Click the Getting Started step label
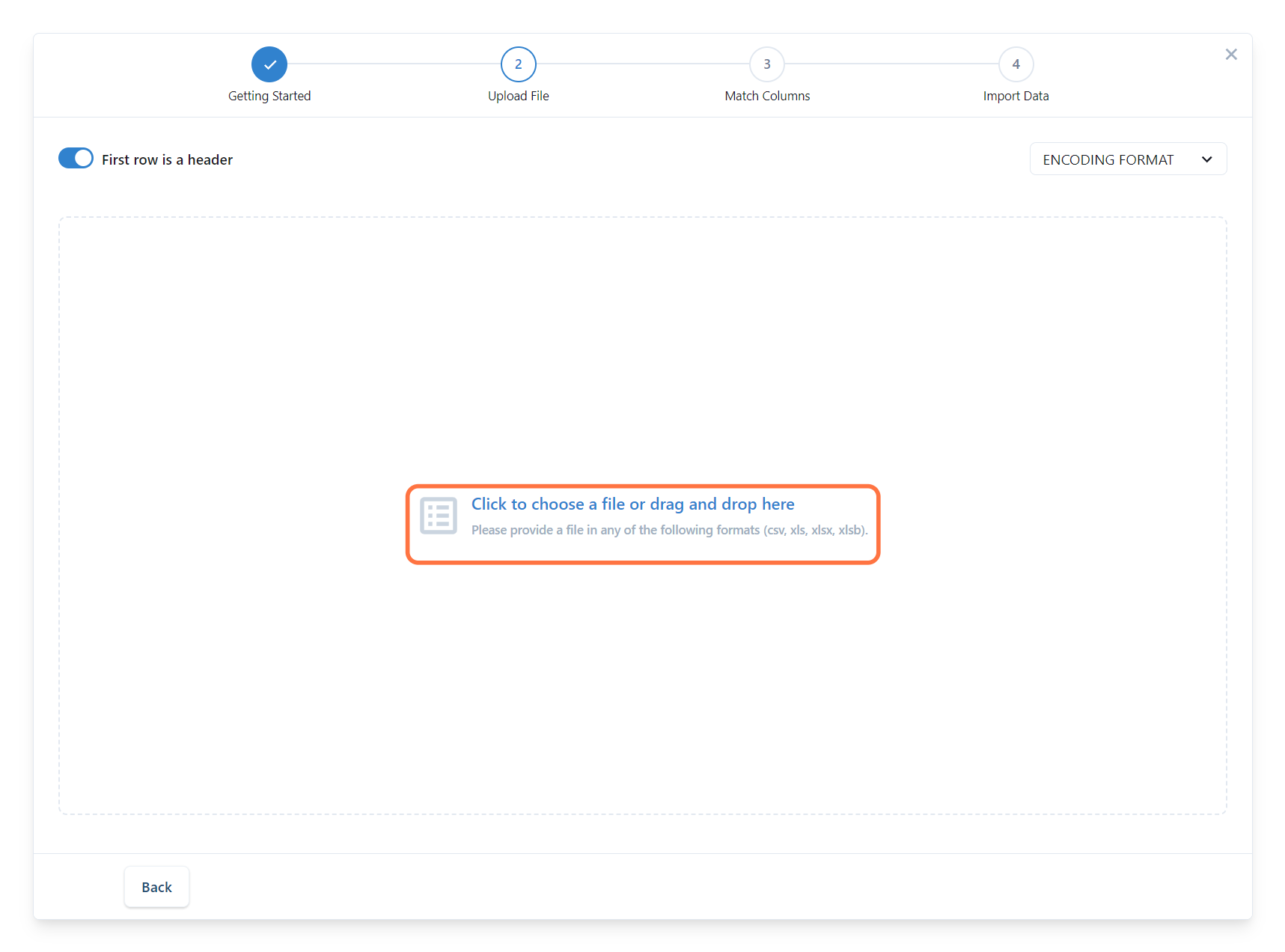The image size is (1285, 952). pyautogui.click(x=269, y=96)
